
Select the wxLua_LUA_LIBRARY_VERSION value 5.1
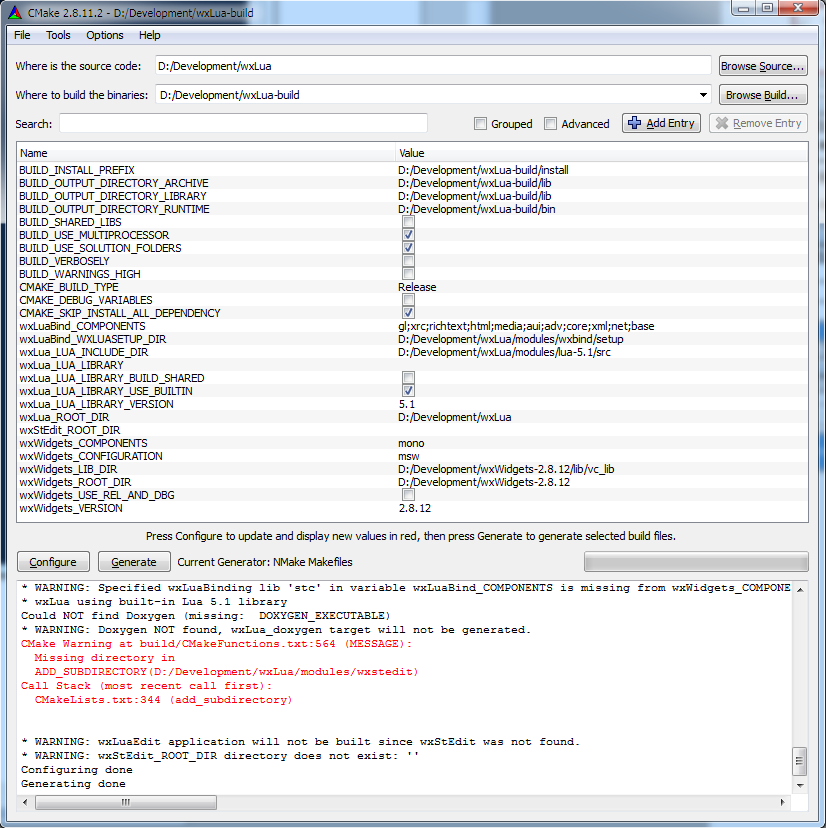pyautogui.click(x=407, y=404)
